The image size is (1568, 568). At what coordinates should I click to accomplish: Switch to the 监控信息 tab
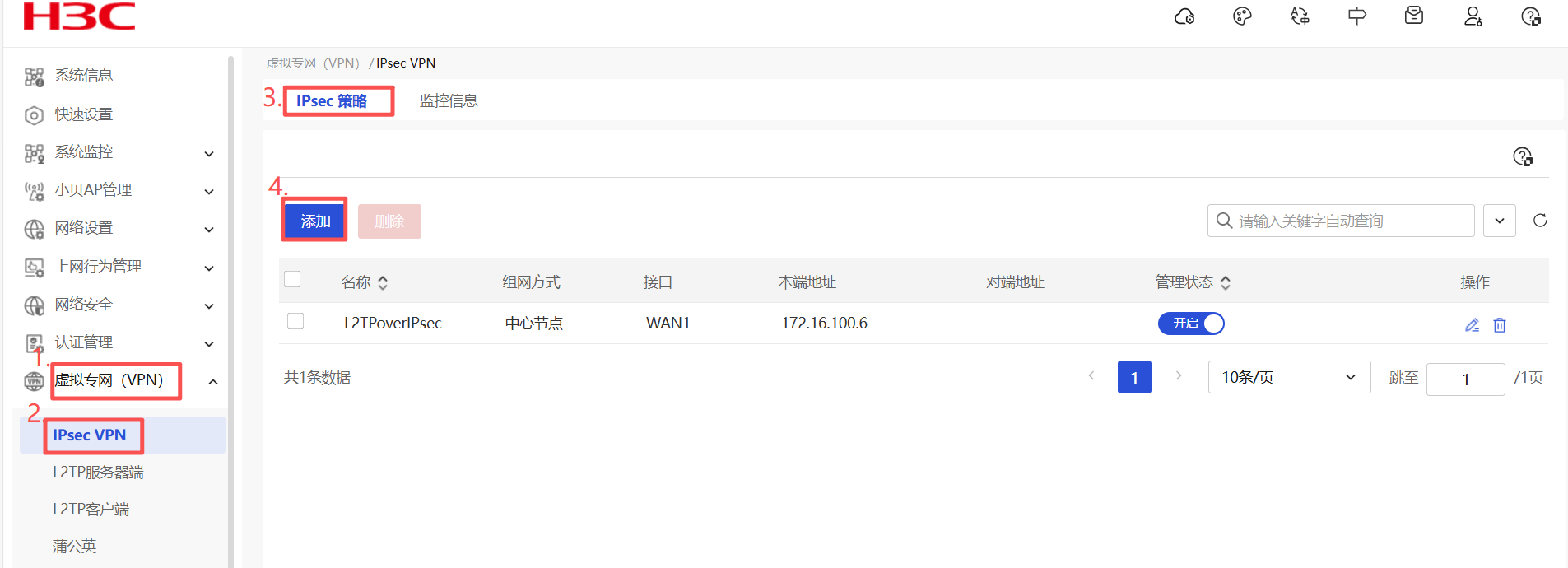tap(449, 101)
